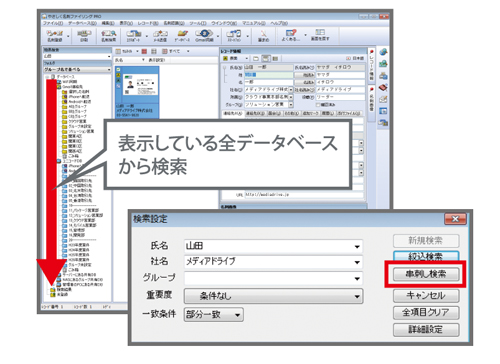Click the 検索結果 folder icon in tree
The width and height of the screenshot is (500, 364).
coord(53,290)
